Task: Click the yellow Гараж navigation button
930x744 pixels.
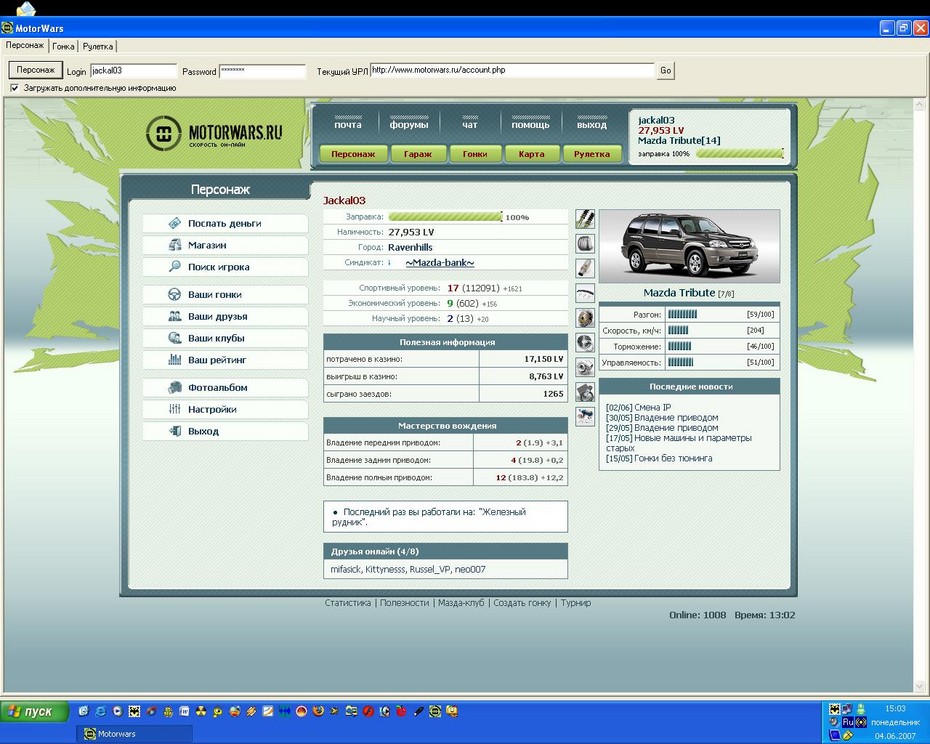Action: [x=418, y=154]
